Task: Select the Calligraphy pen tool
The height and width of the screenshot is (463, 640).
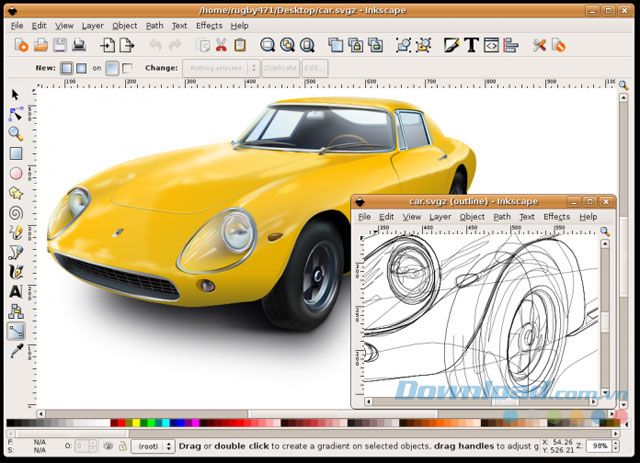Action: point(16,272)
